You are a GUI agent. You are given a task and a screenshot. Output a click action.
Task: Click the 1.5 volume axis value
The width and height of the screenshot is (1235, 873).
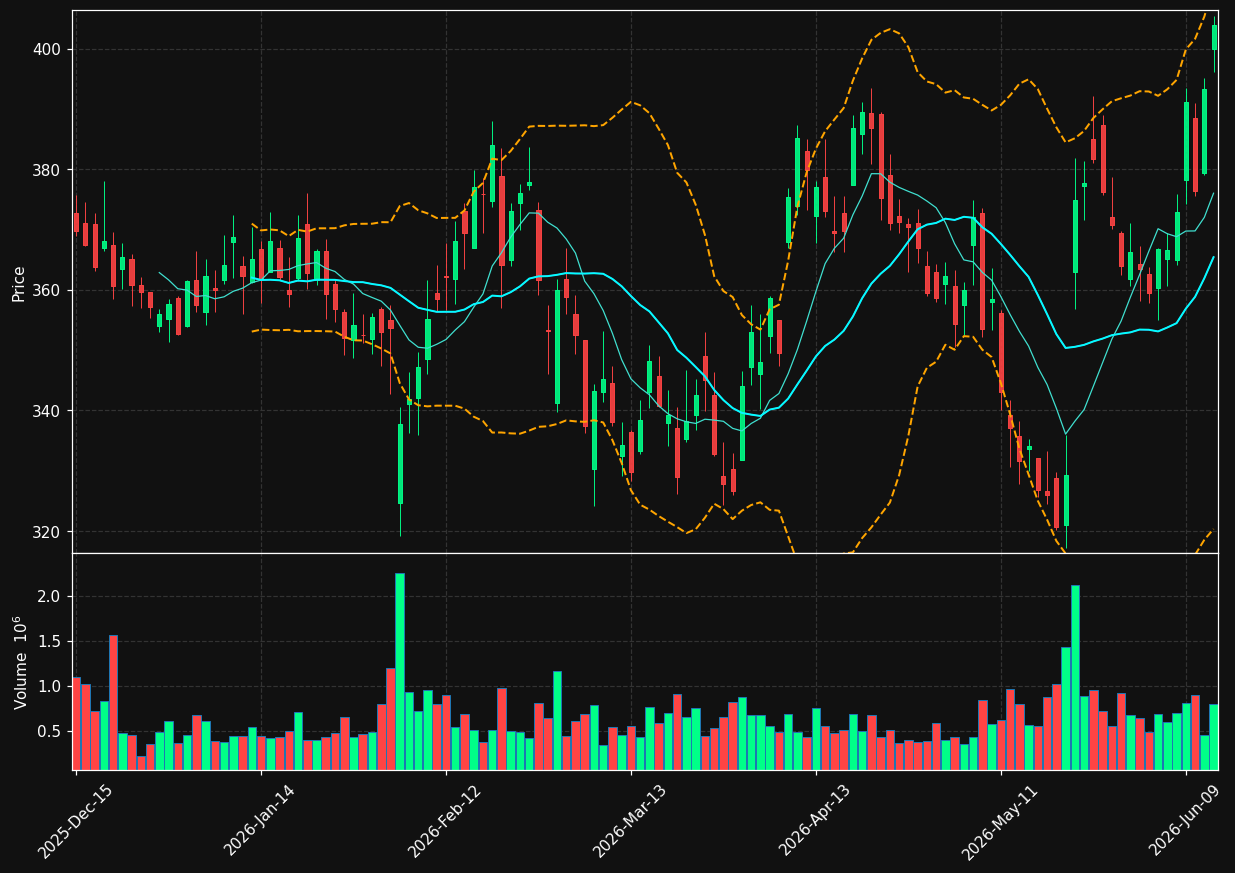coord(50,641)
